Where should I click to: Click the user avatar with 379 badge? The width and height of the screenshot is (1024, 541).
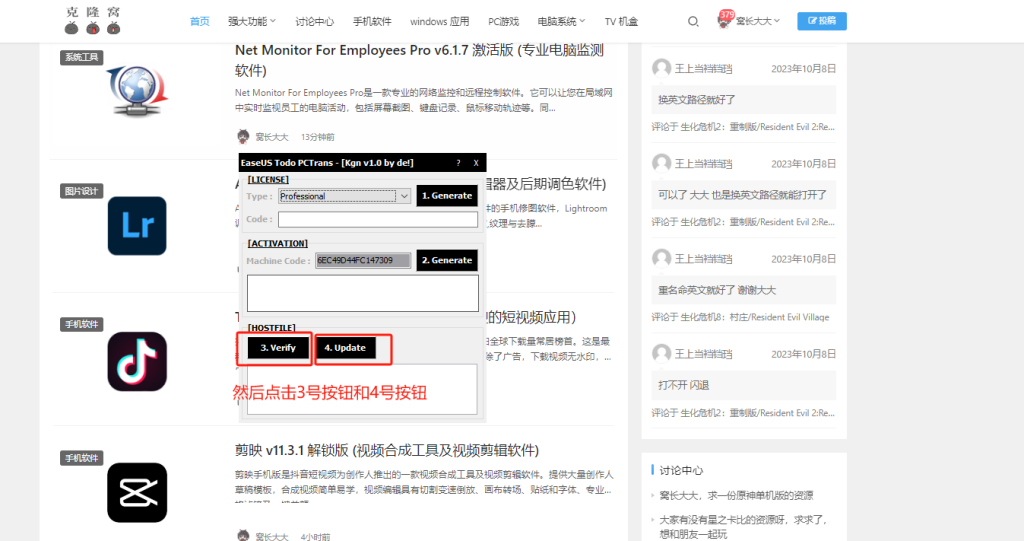coord(724,20)
